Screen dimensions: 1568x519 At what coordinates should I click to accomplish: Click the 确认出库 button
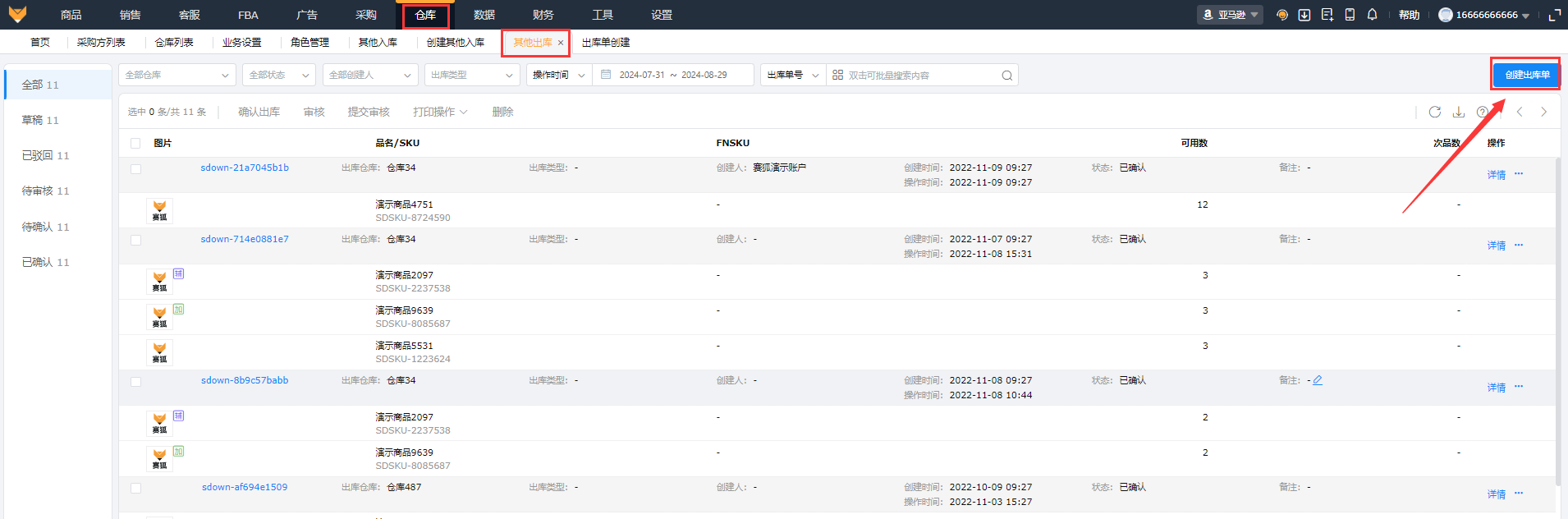(259, 112)
